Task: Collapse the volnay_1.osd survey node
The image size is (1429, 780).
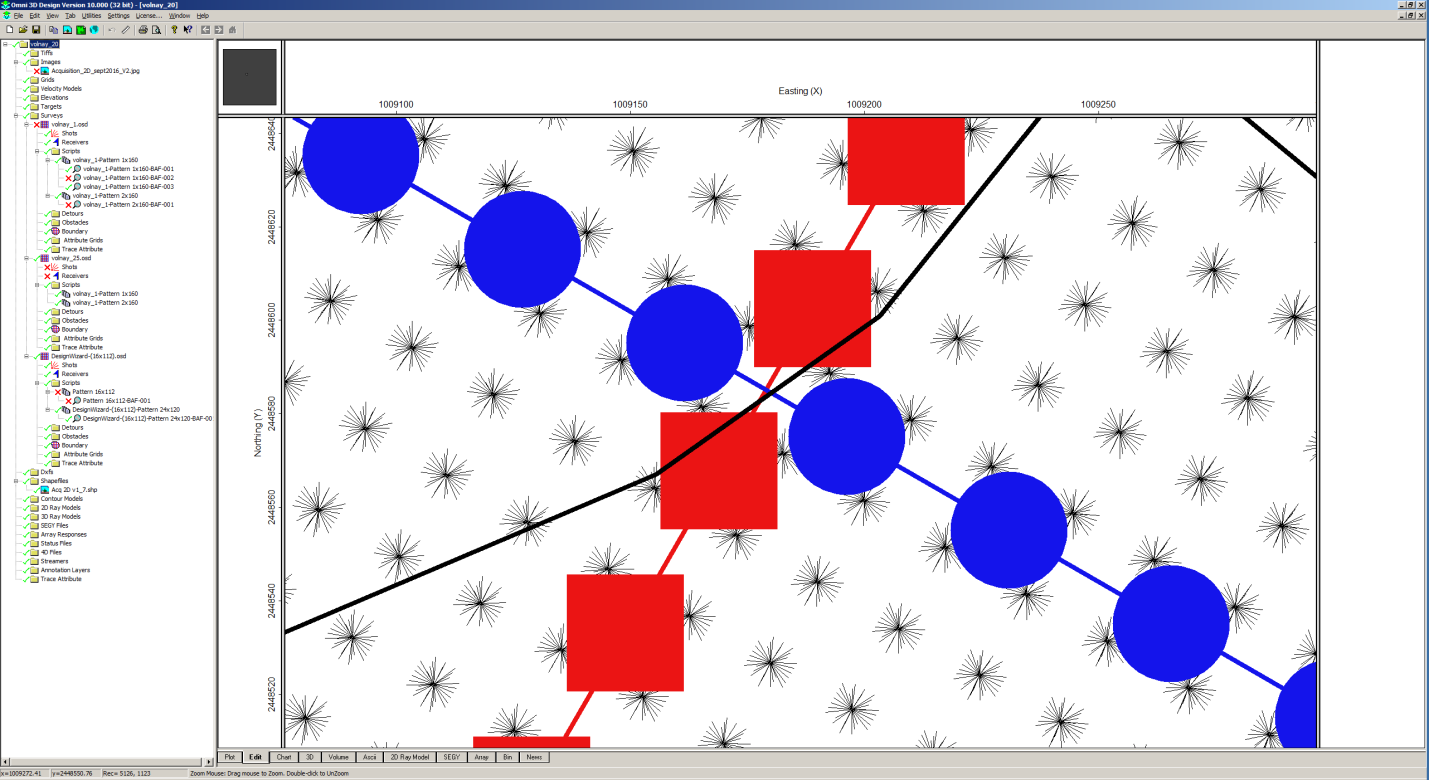Action: 27,125
